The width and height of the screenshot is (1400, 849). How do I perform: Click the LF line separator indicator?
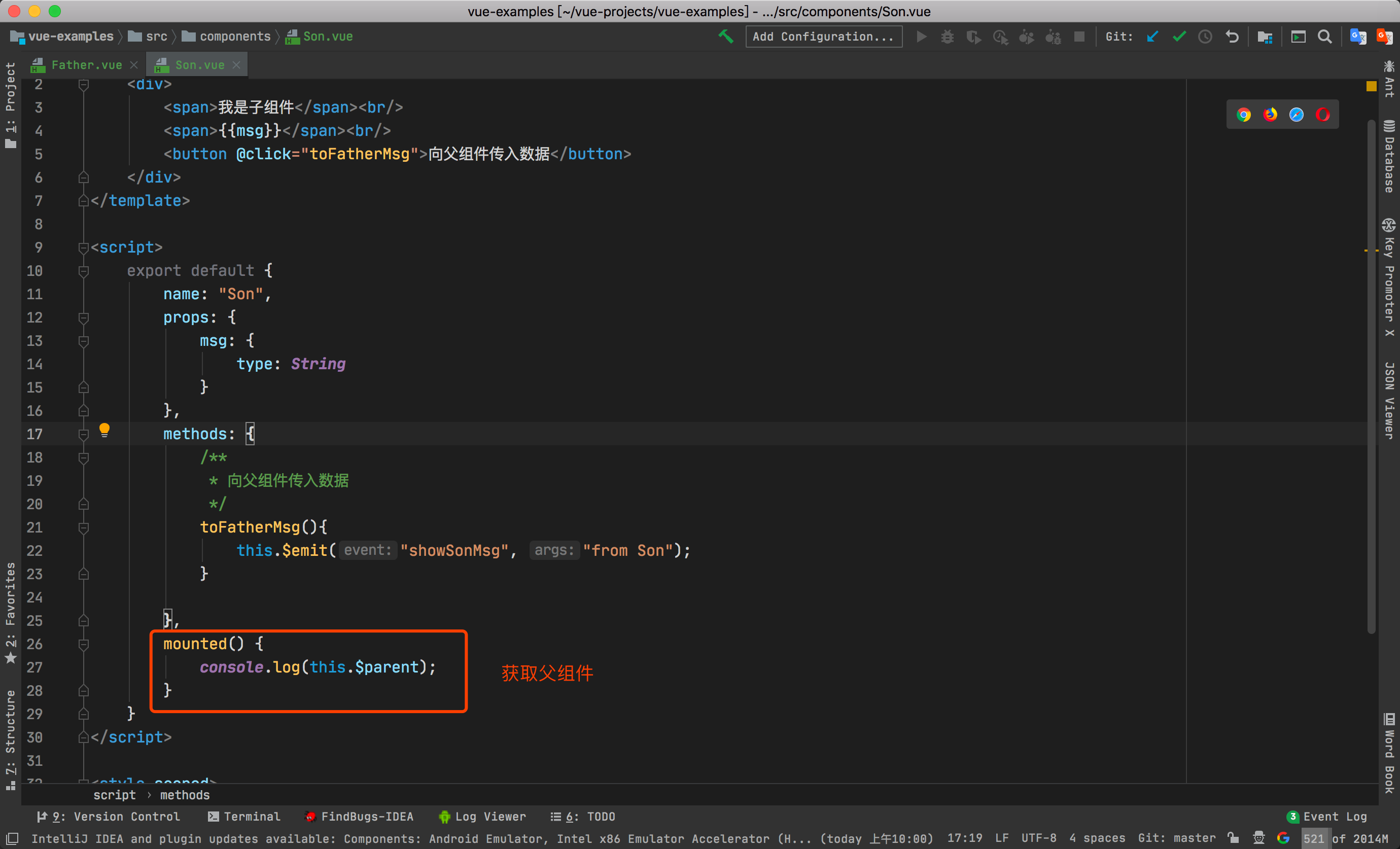tap(1001, 838)
